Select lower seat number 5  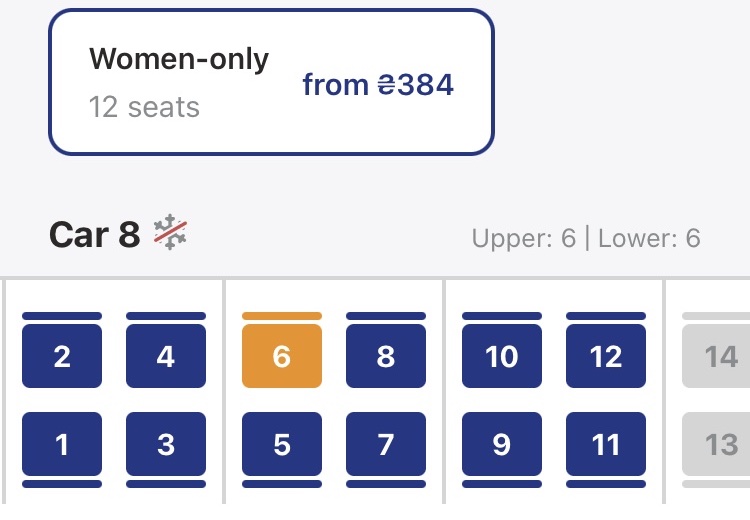(x=282, y=444)
